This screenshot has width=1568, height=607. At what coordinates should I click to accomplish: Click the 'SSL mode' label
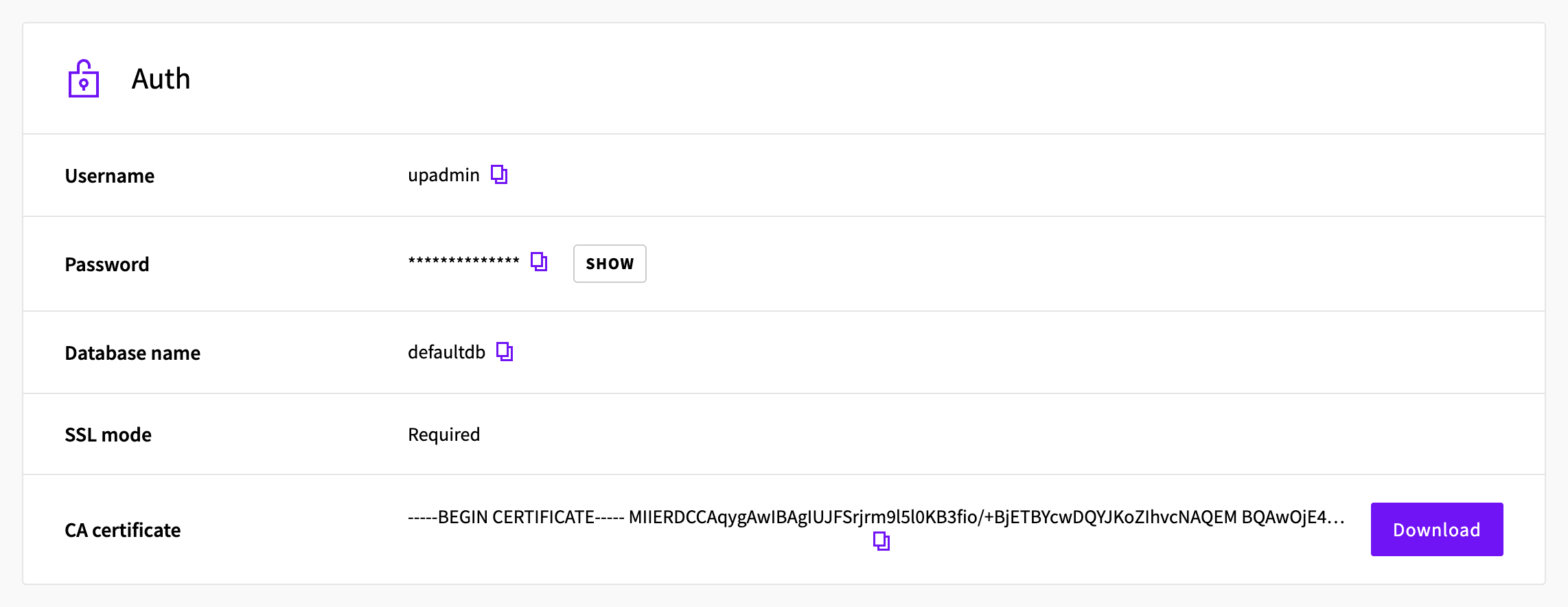(x=108, y=435)
